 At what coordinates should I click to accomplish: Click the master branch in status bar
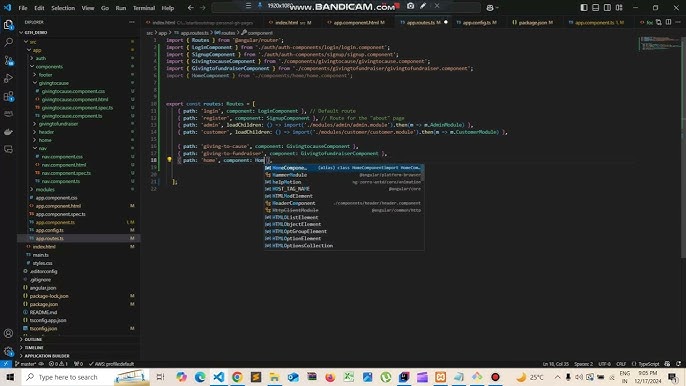[26, 364]
